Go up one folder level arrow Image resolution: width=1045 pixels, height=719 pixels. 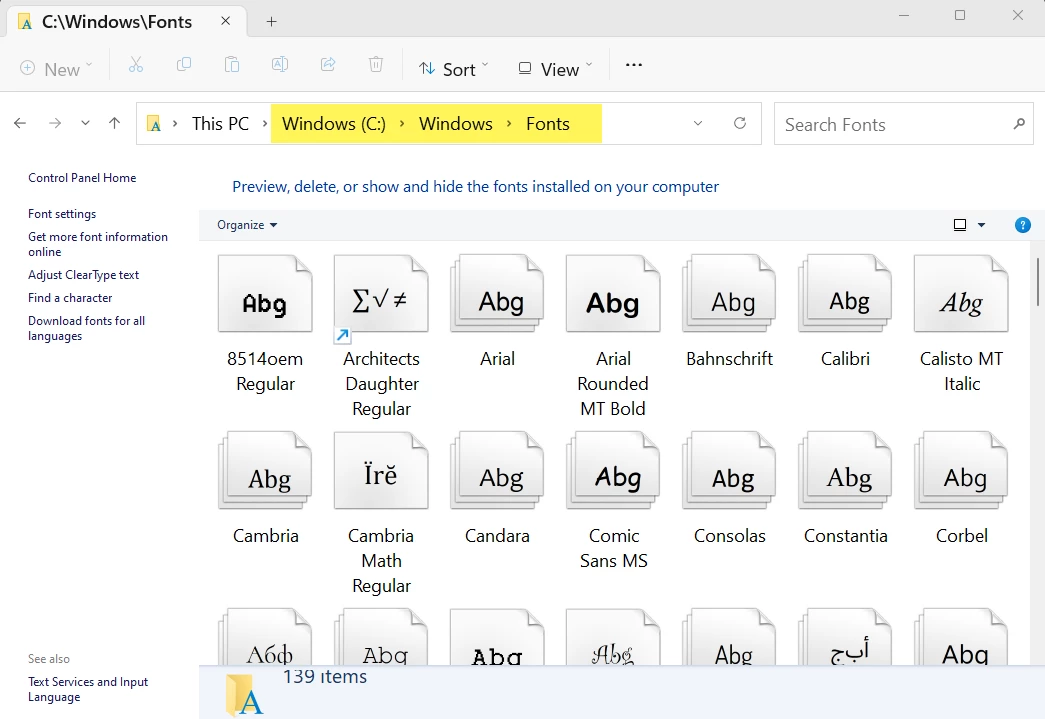pos(115,123)
